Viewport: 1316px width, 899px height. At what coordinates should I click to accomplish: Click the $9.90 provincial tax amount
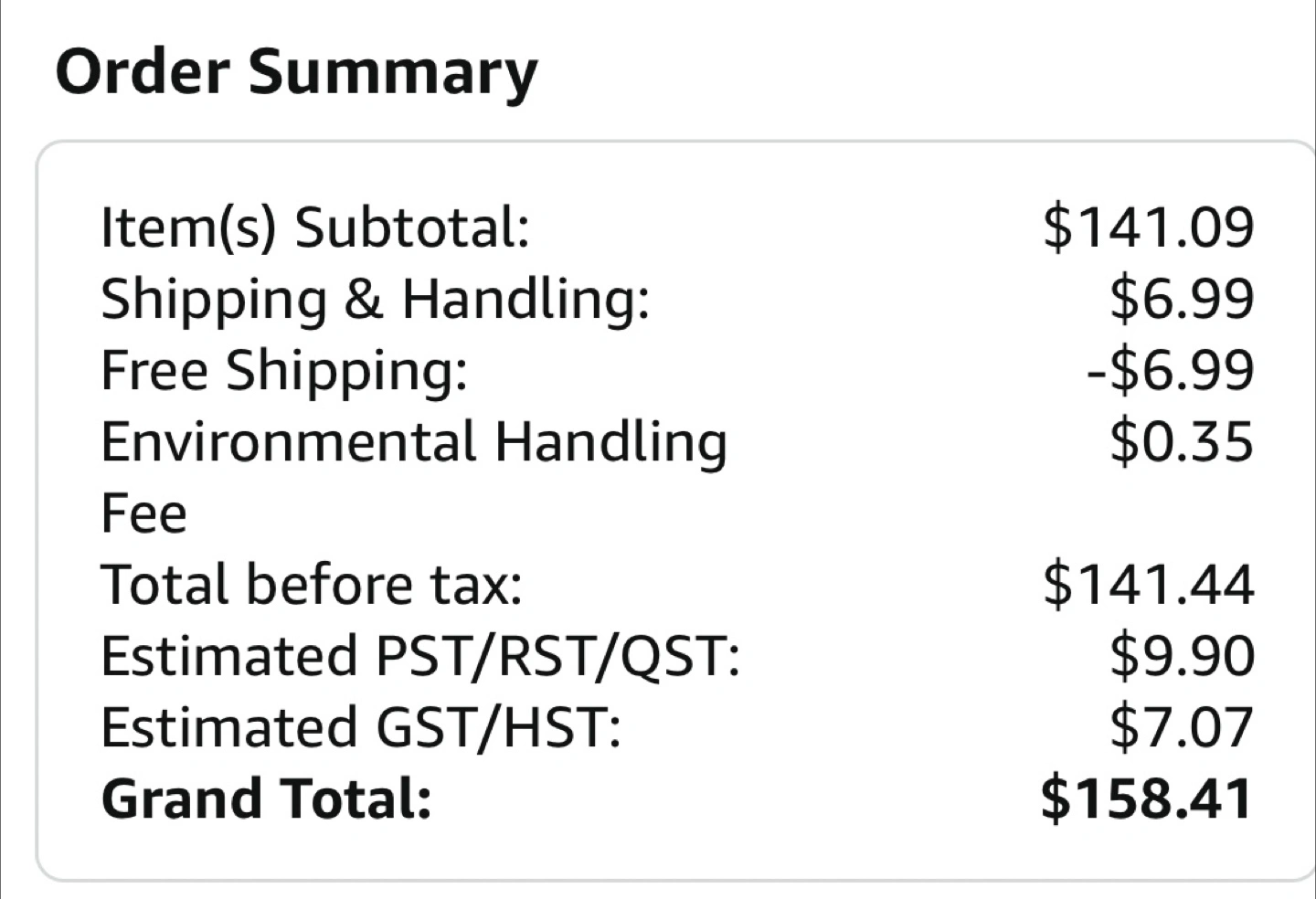tap(1182, 656)
